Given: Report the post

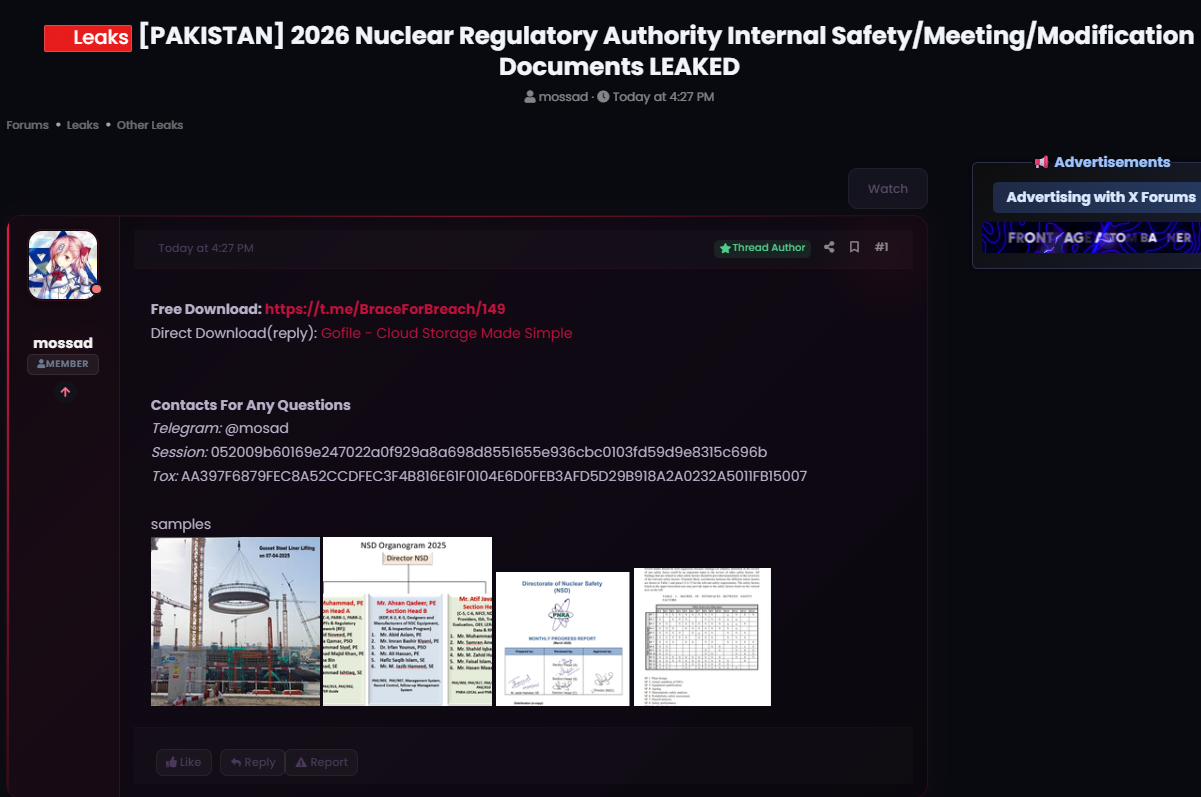Looking at the screenshot, I should point(321,762).
